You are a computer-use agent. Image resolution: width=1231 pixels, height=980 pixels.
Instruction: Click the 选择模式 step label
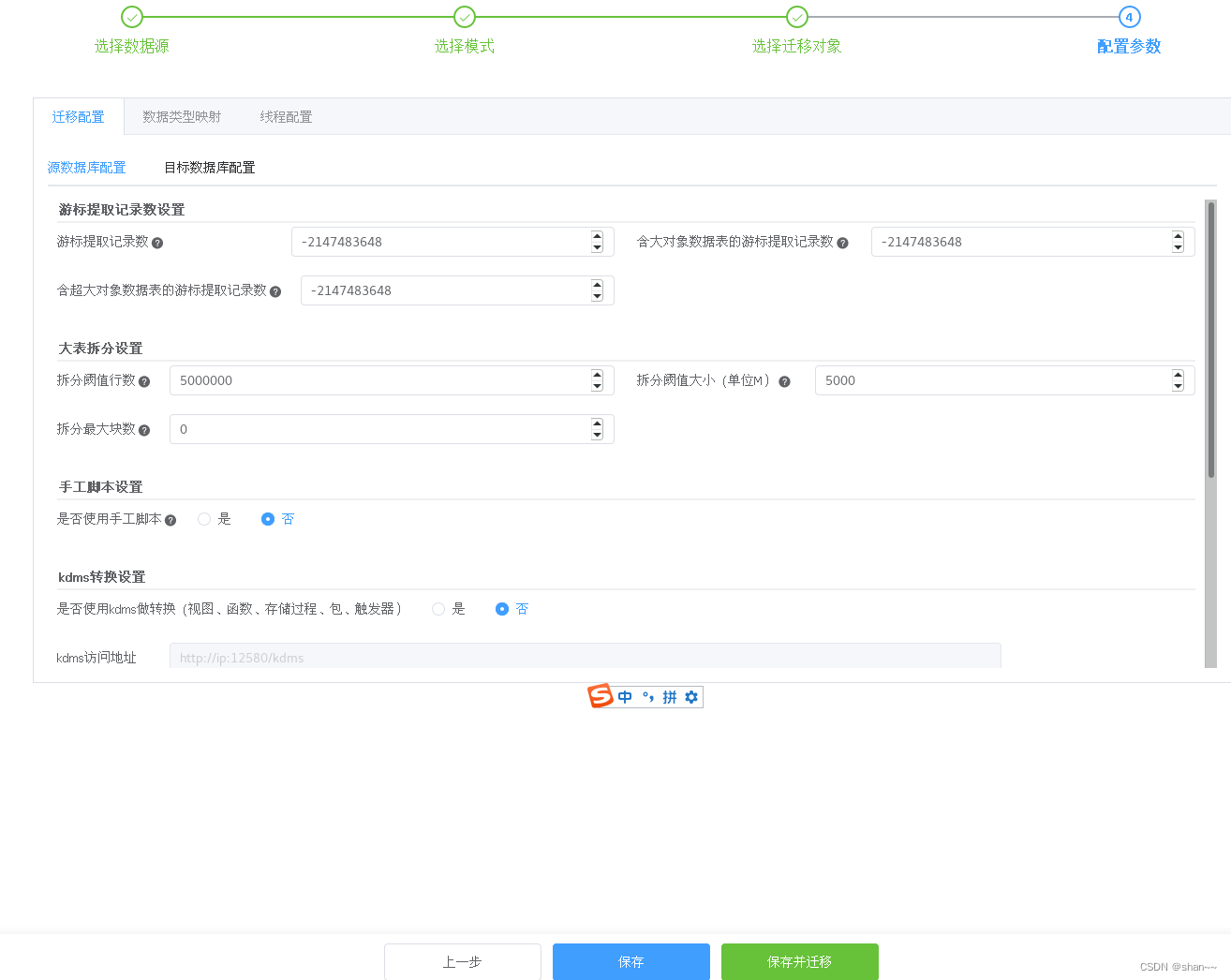tap(465, 46)
